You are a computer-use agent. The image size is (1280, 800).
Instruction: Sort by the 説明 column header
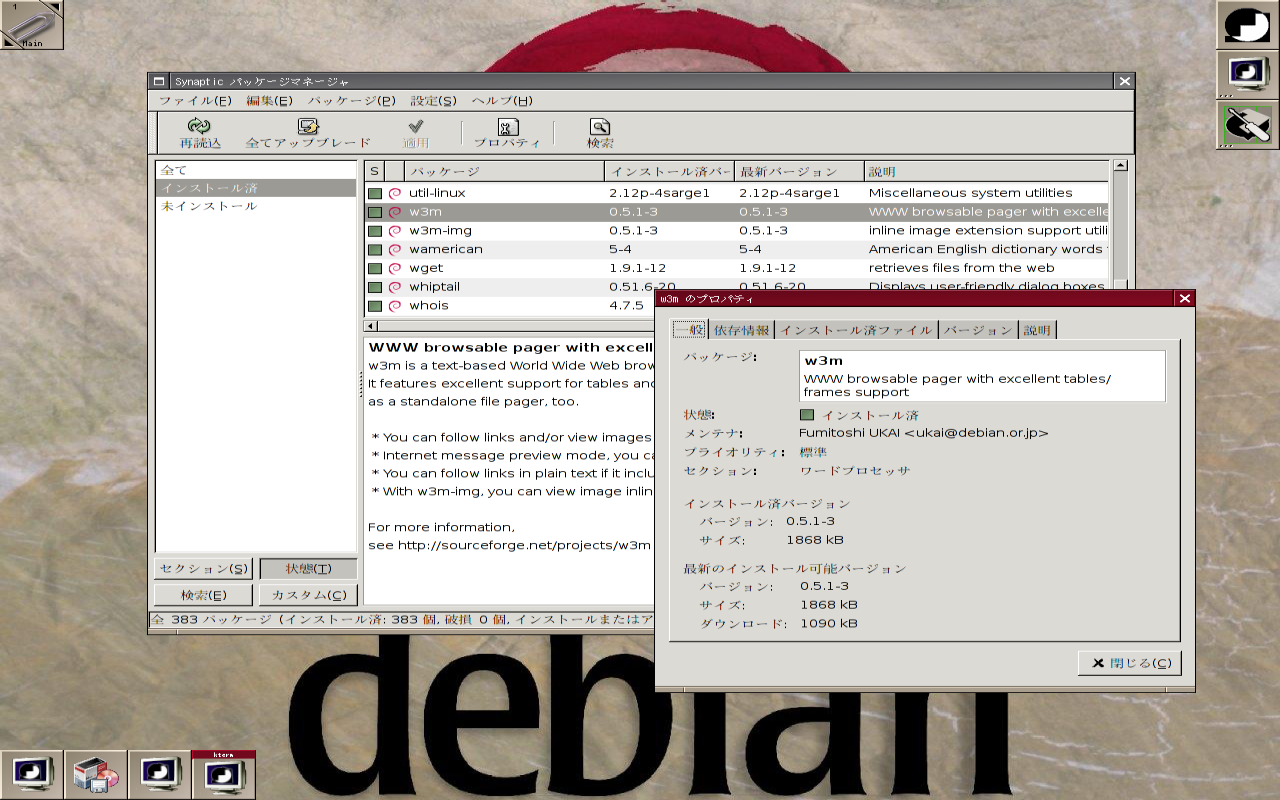pyautogui.click(x=986, y=172)
